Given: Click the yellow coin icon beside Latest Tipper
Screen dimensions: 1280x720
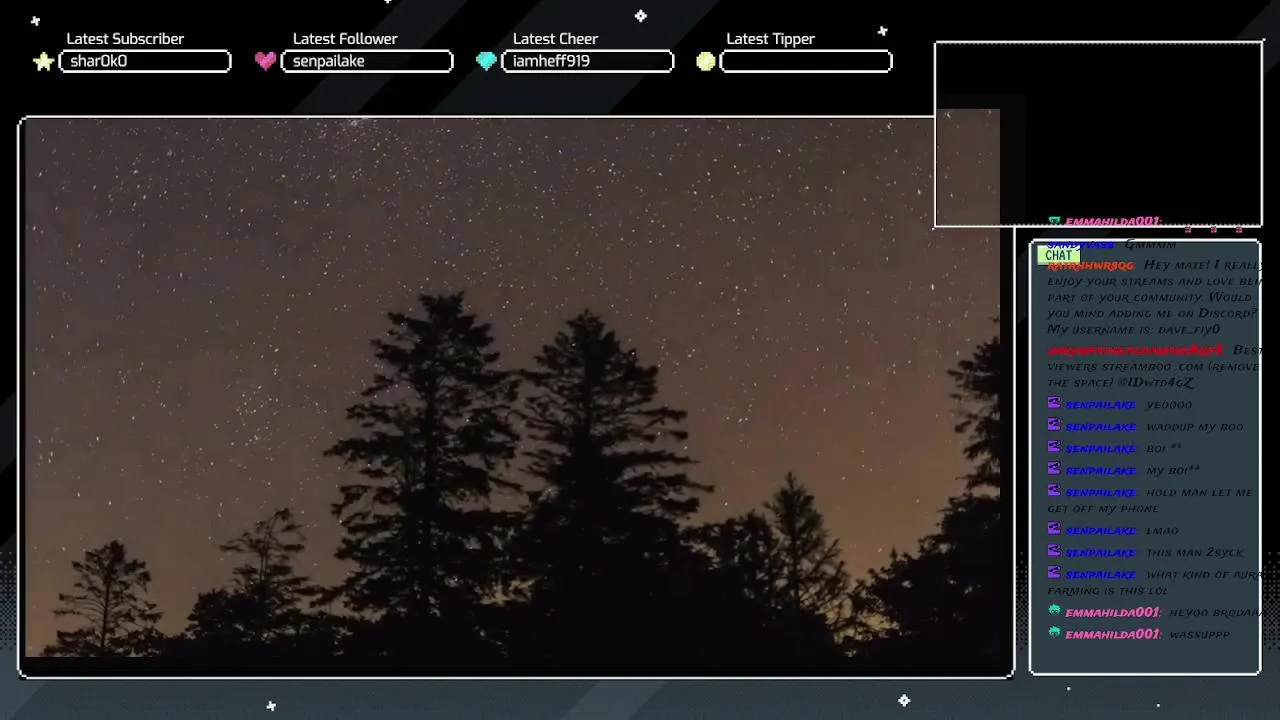Looking at the screenshot, I should tap(706, 62).
